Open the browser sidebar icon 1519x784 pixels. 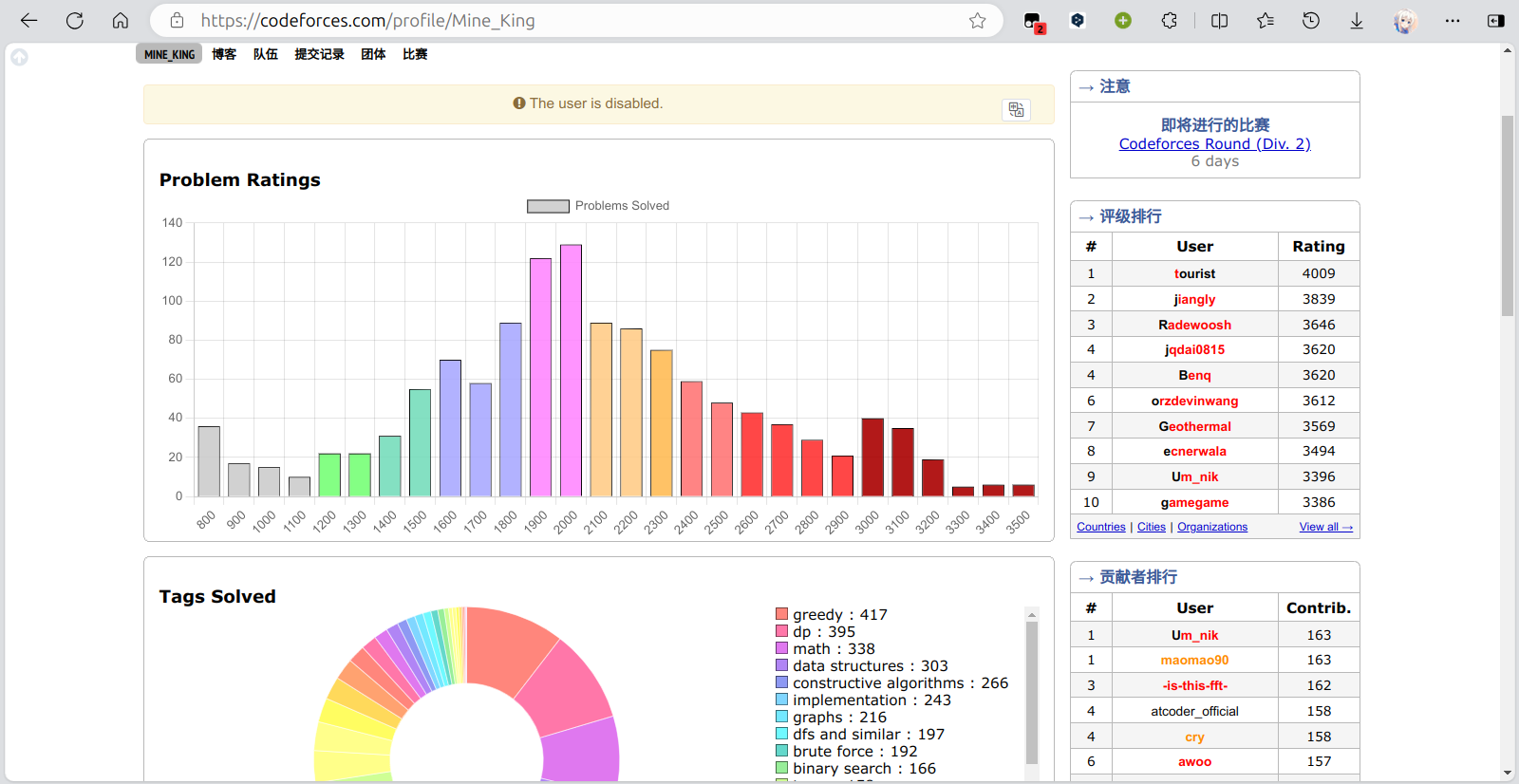[x=1496, y=20]
